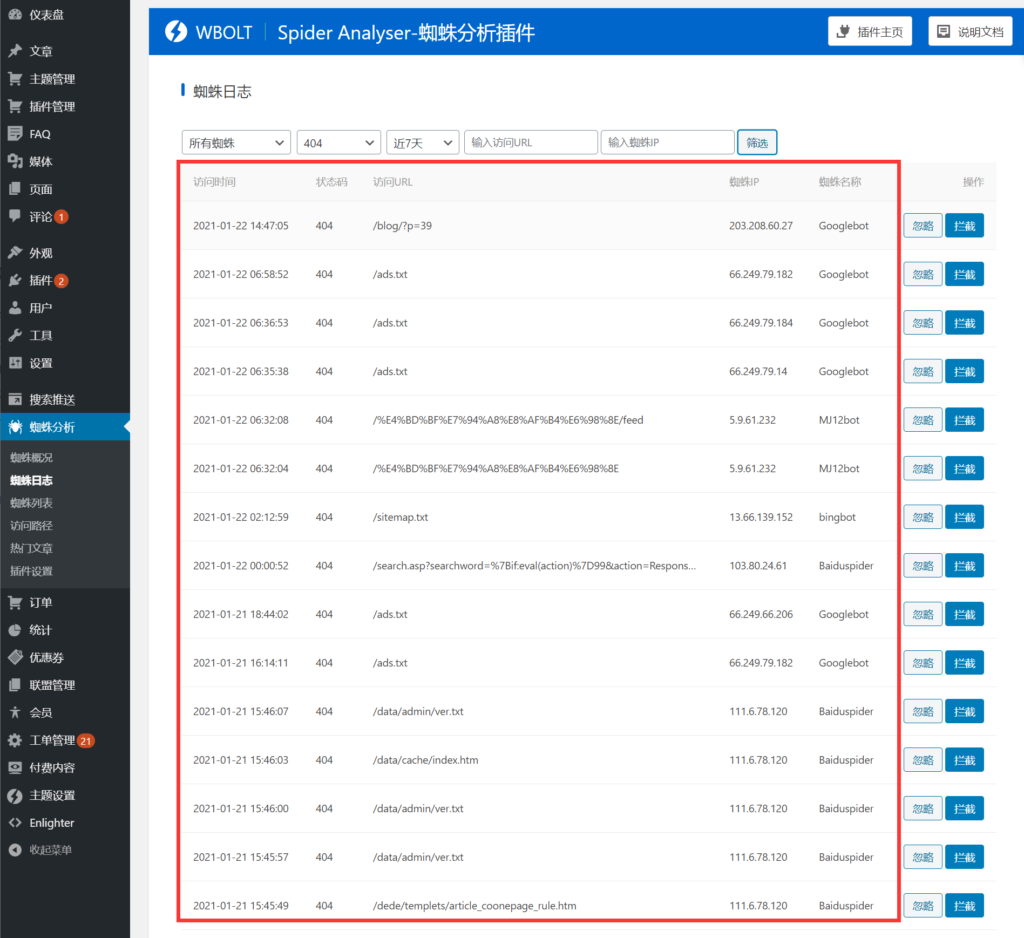
Task: Expand the 近7天 date range dropdown
Action: click(422, 143)
